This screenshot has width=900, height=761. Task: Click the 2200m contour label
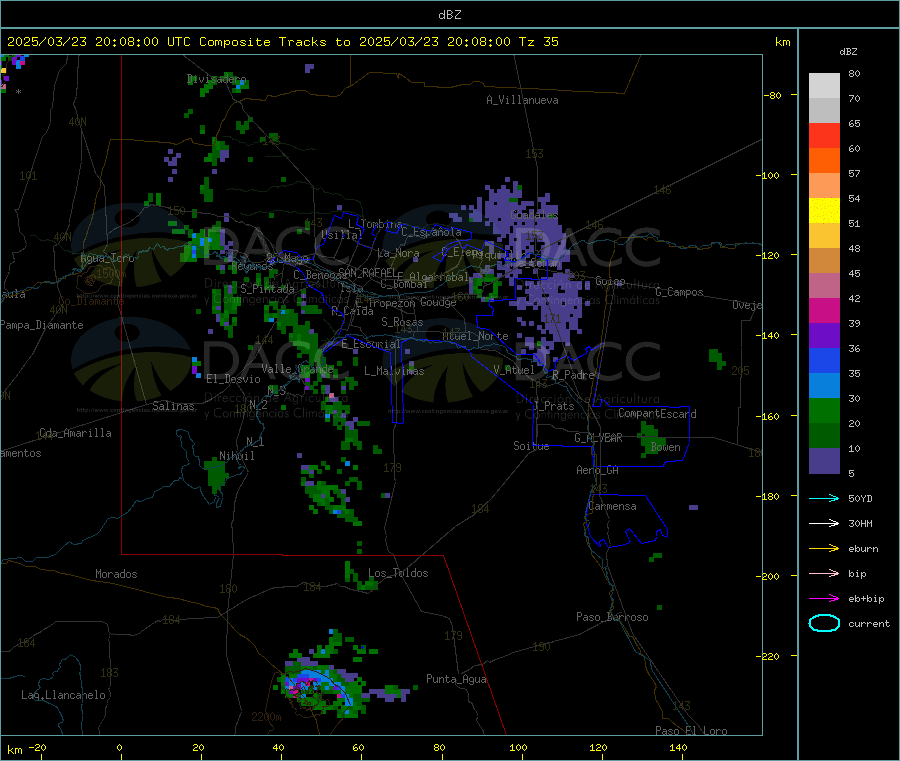coord(266,717)
